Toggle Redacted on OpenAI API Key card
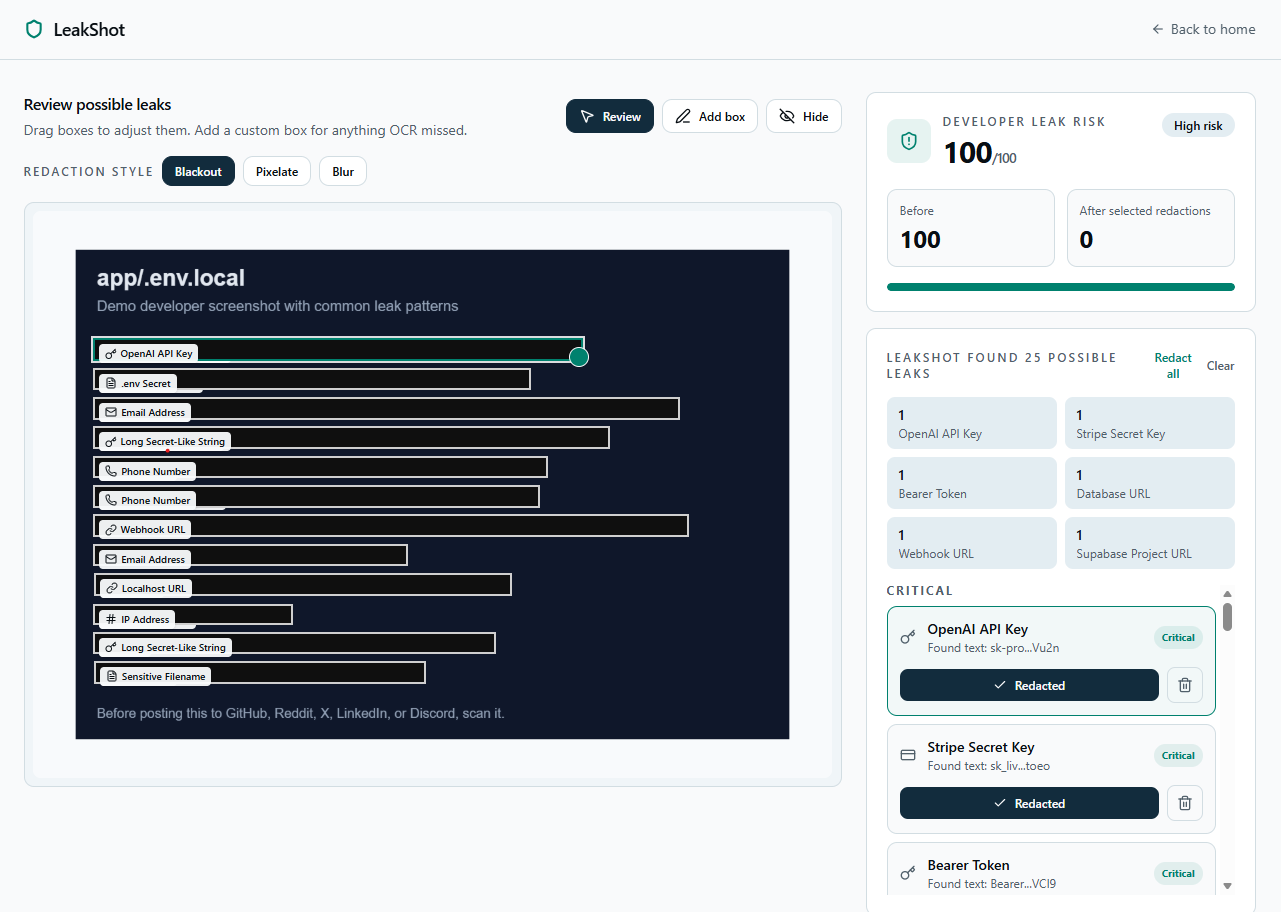The width and height of the screenshot is (1281, 912). (1029, 685)
